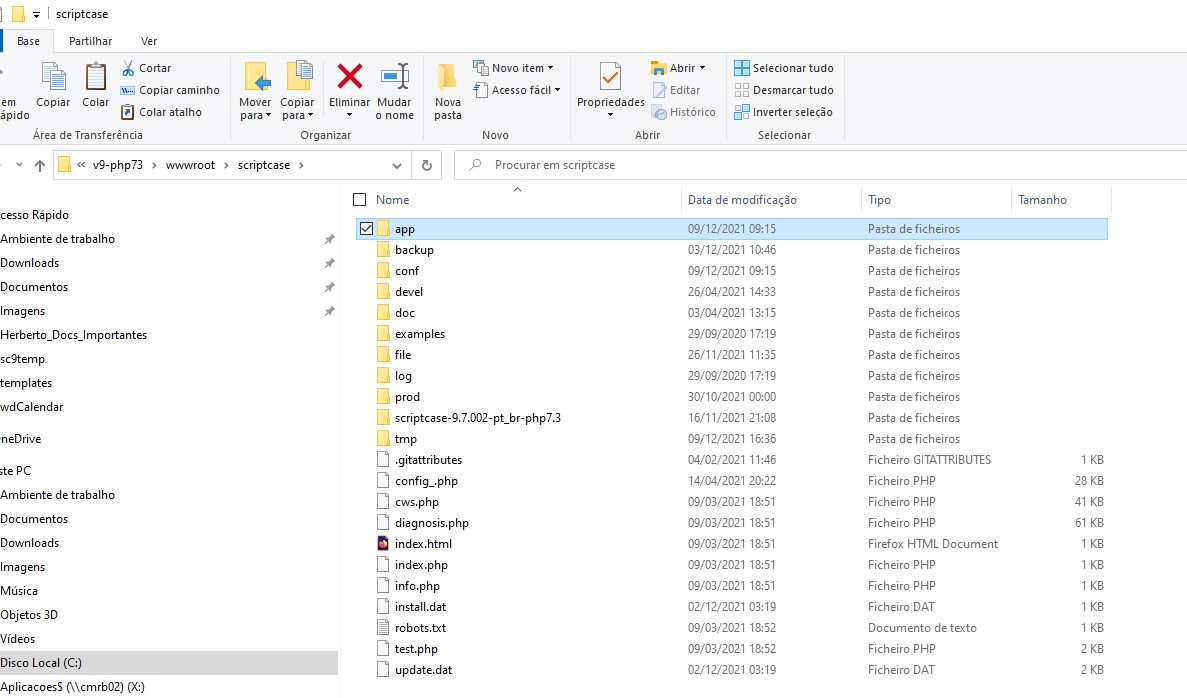Viewport: 1187px width, 698px height.
Task: Select the test.php file
Action: (416, 649)
